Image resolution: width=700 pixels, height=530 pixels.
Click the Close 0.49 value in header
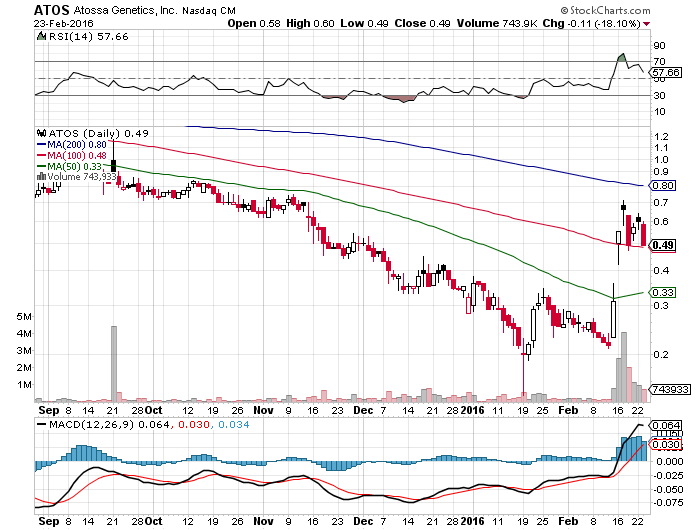(x=422, y=23)
